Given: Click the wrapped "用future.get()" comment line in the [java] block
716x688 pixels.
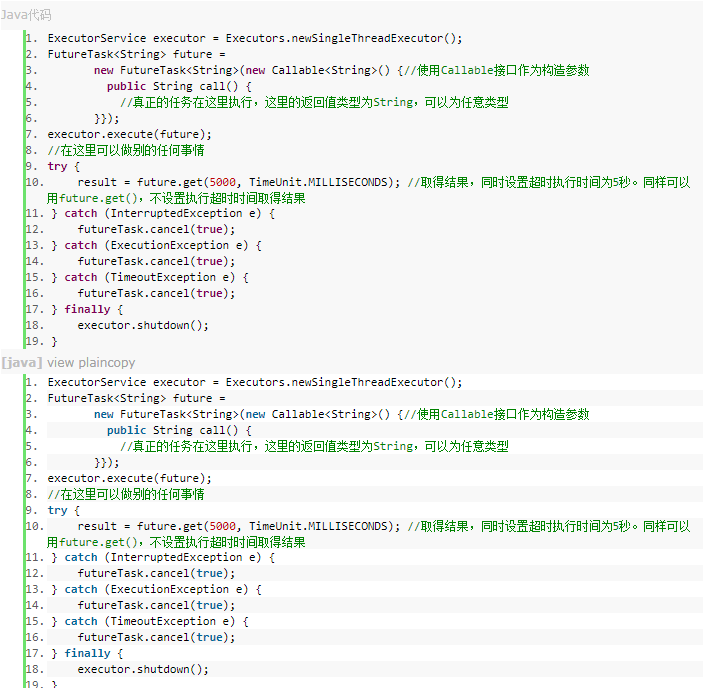Looking at the screenshot, I should (176, 542).
